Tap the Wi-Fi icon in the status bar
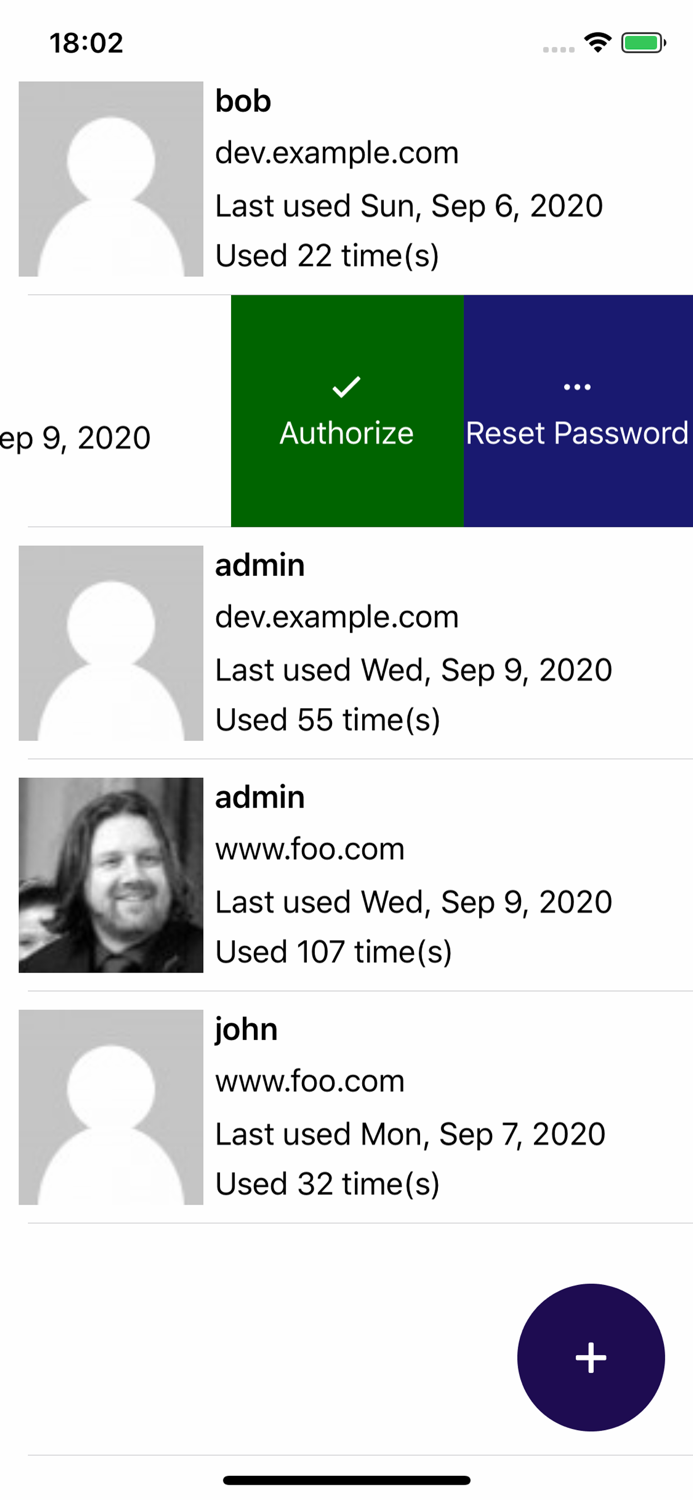 pyautogui.click(x=597, y=42)
